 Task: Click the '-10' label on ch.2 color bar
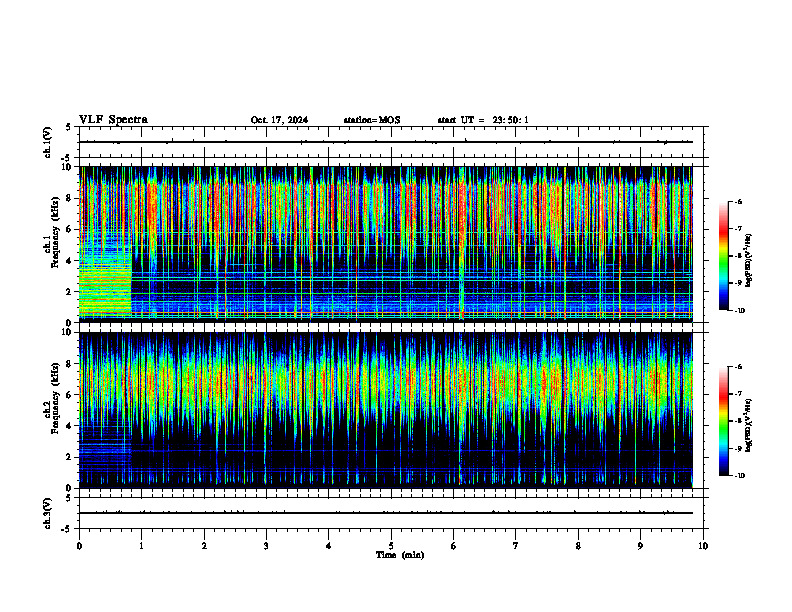point(739,476)
